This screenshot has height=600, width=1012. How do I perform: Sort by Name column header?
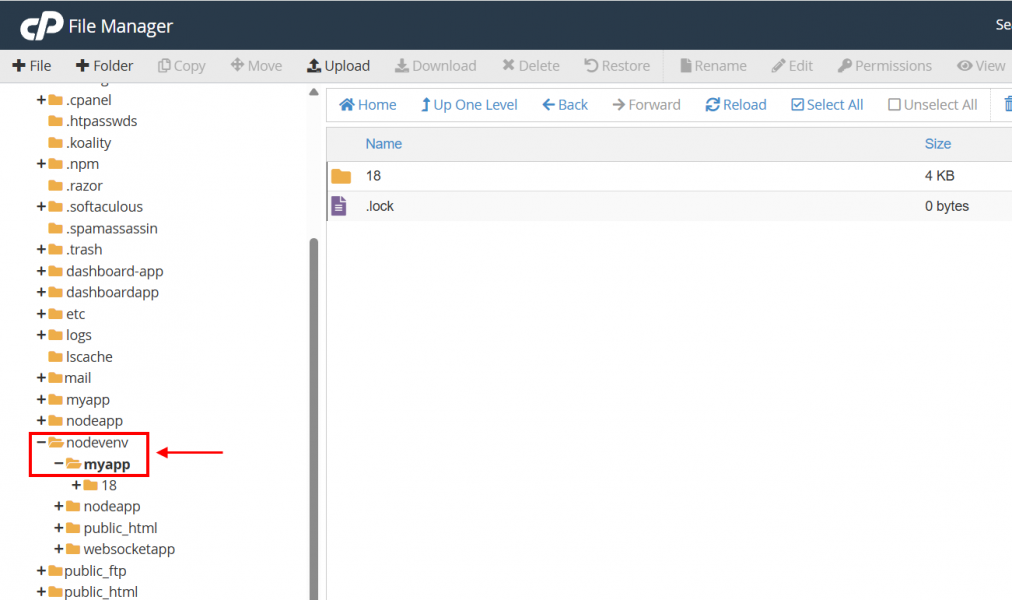click(383, 144)
